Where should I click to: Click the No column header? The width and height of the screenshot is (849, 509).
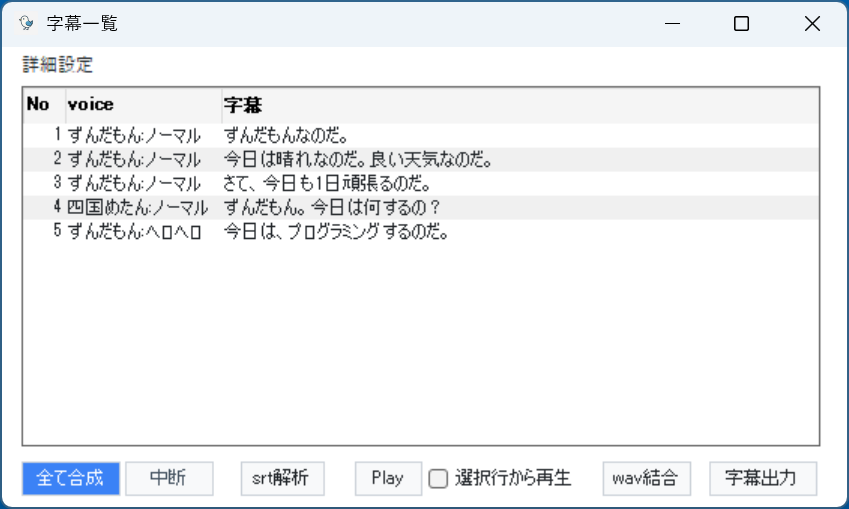pyautogui.click(x=44, y=105)
